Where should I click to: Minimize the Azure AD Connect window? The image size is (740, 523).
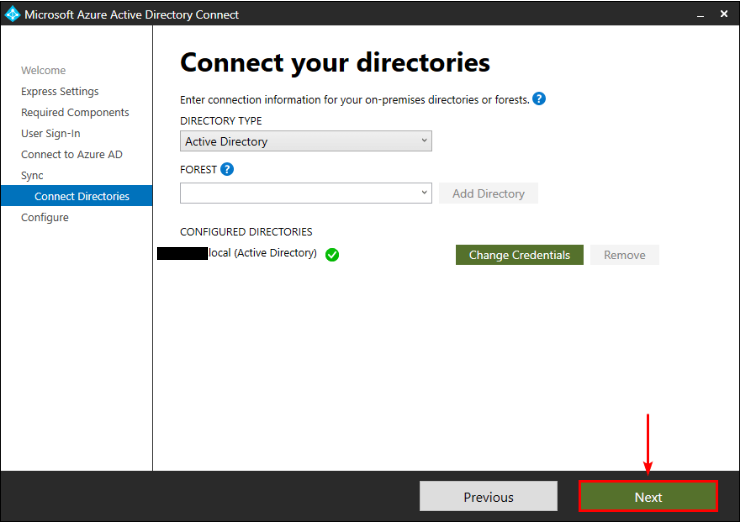700,15
